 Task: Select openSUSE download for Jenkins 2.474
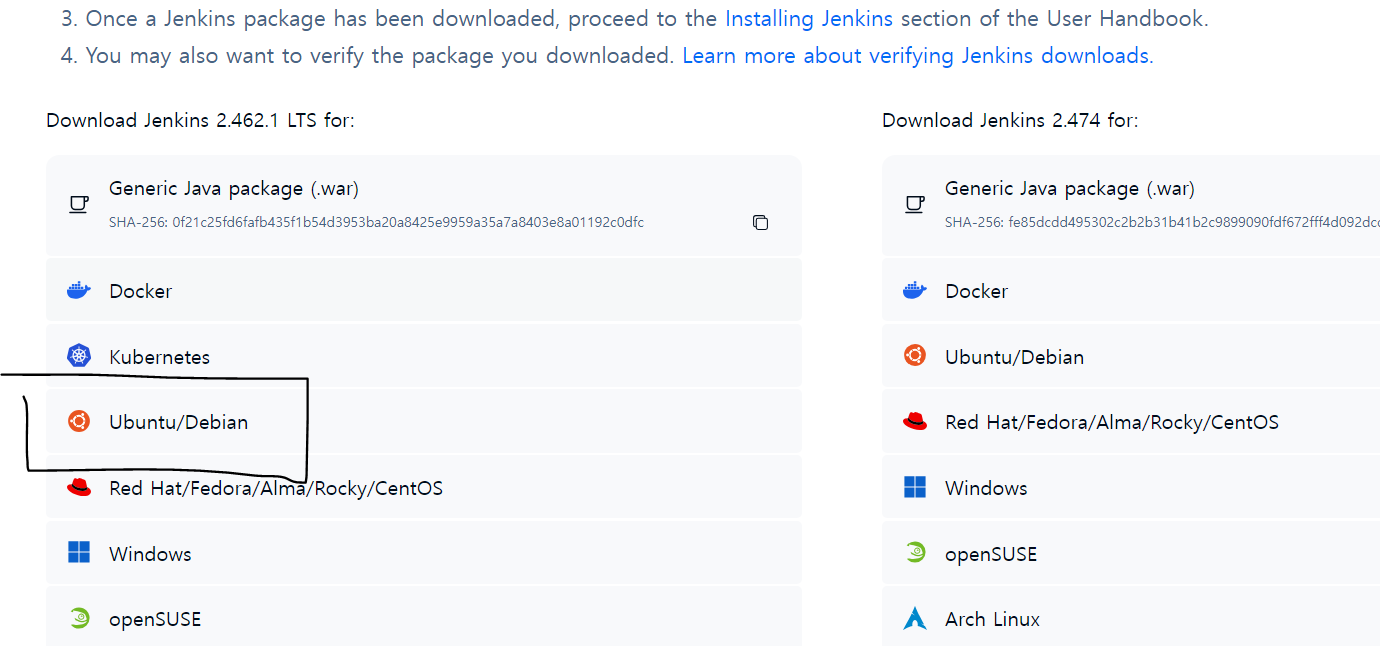coord(1131,553)
